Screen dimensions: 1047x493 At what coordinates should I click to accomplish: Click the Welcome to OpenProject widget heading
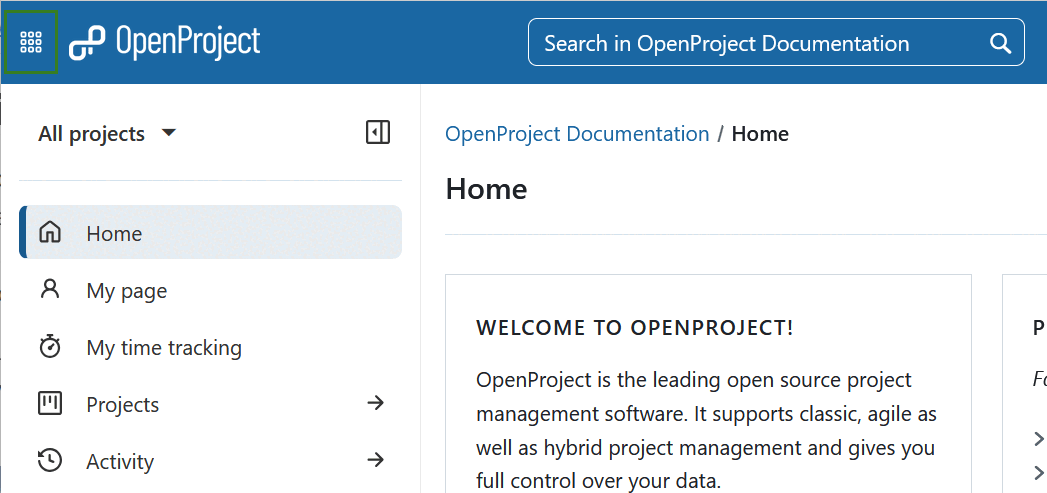[x=635, y=328]
